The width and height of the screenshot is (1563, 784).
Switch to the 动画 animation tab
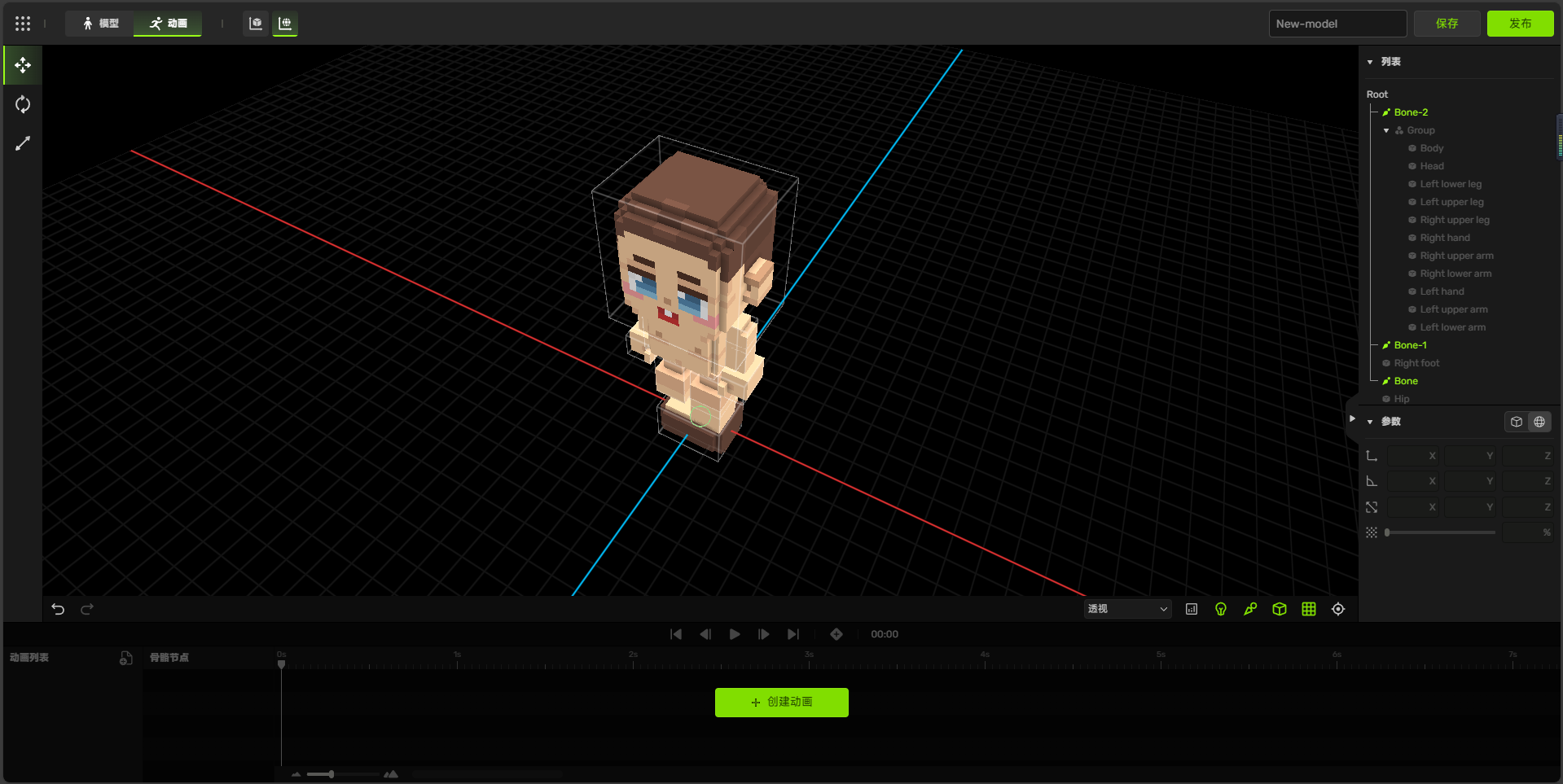tap(169, 24)
